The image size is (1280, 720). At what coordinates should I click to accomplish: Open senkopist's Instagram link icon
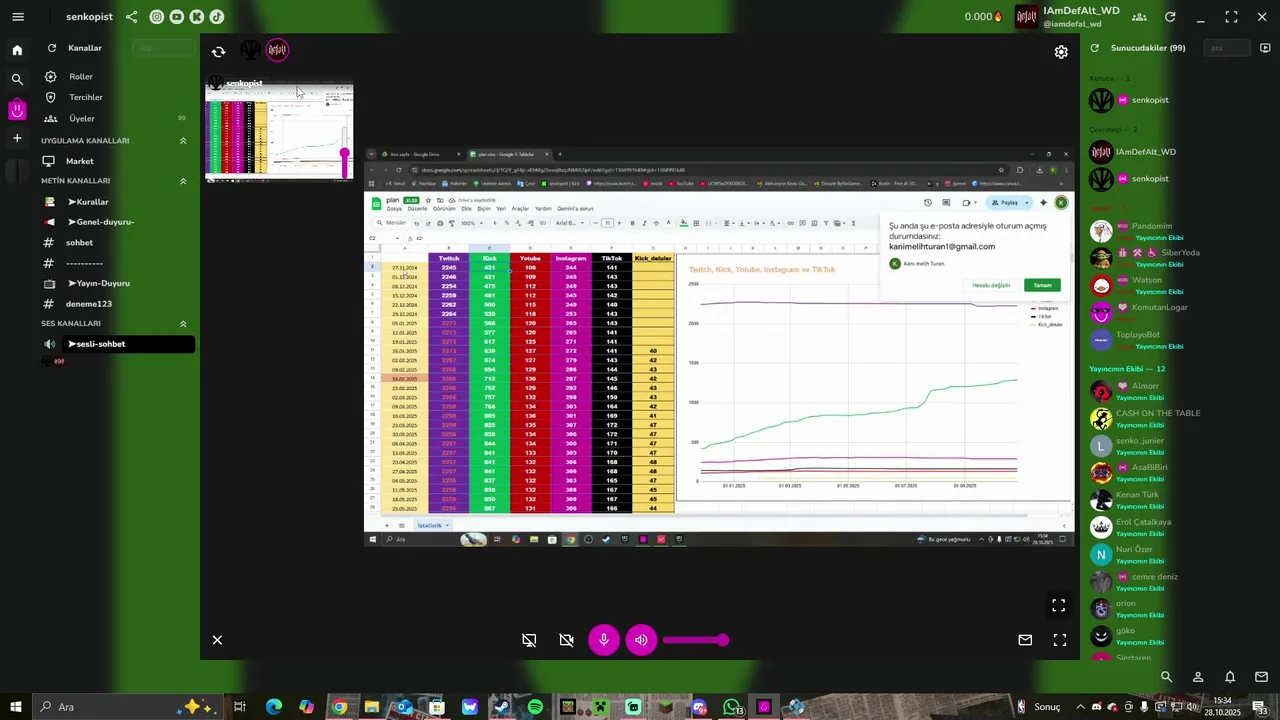pyautogui.click(x=156, y=17)
